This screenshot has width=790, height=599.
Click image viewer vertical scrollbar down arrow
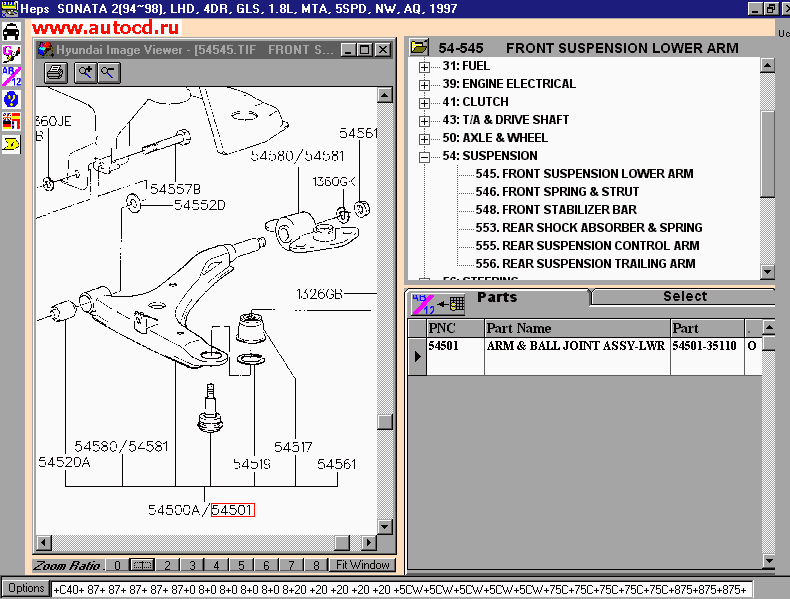coord(384,527)
